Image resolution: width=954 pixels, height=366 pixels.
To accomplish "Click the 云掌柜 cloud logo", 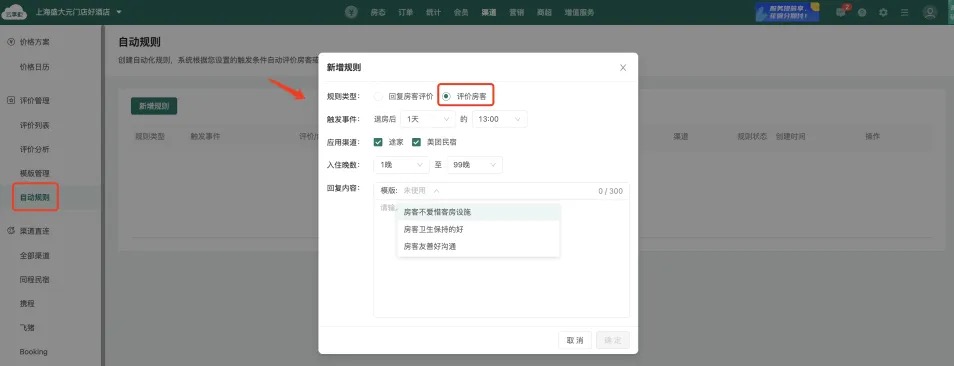I will point(15,12).
